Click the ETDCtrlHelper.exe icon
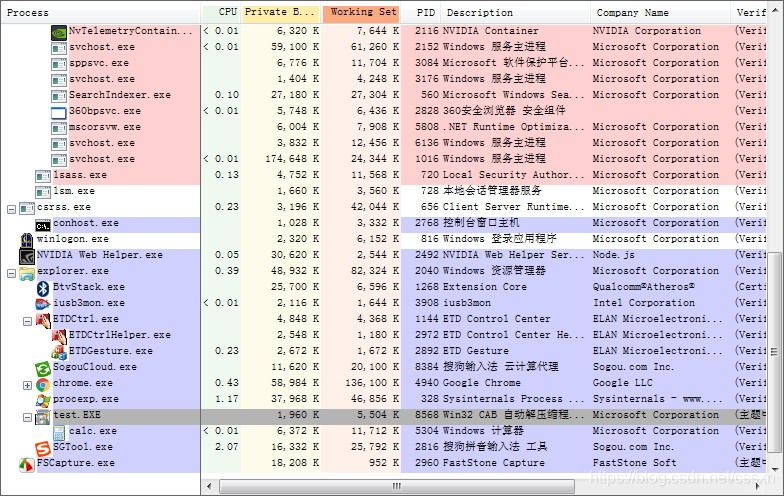This screenshot has height=496, width=784. point(60,336)
